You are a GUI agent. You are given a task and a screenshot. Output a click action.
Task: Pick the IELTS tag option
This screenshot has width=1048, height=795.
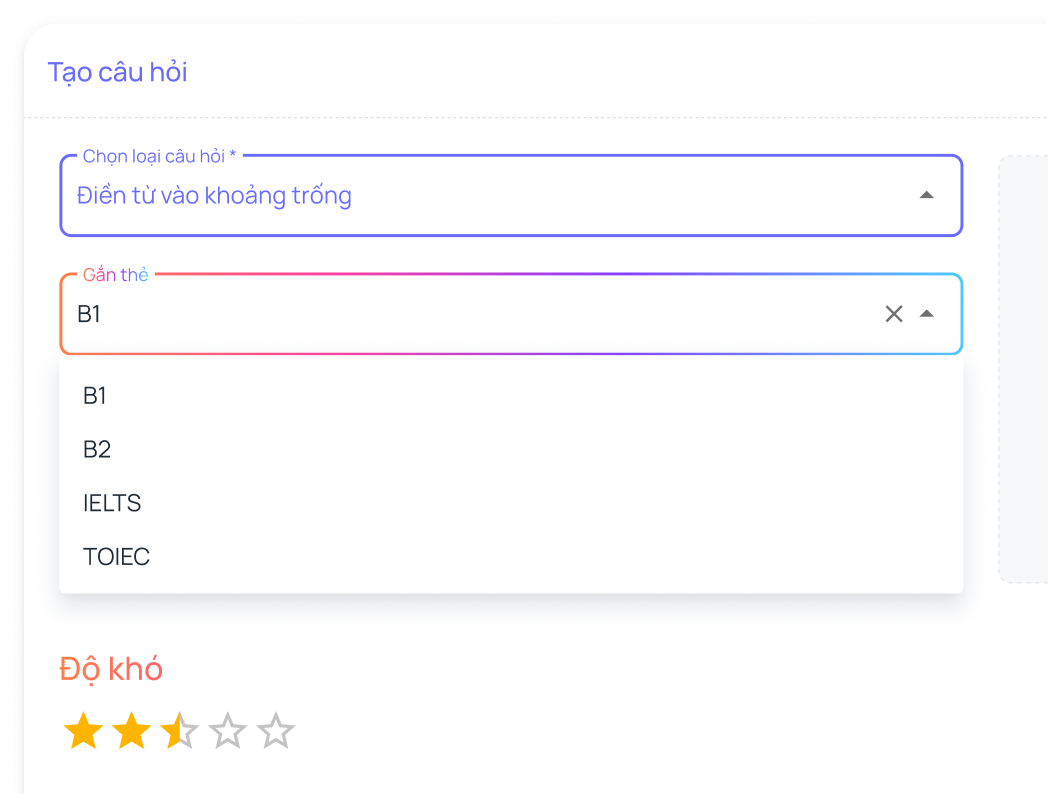pyautogui.click(x=112, y=503)
